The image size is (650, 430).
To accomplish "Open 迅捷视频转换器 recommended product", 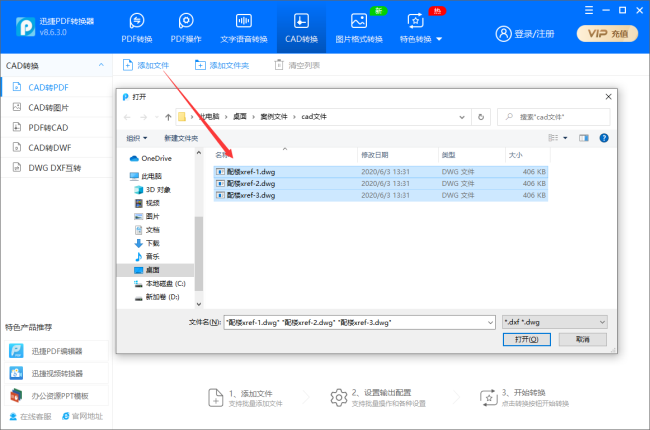I will [56, 374].
